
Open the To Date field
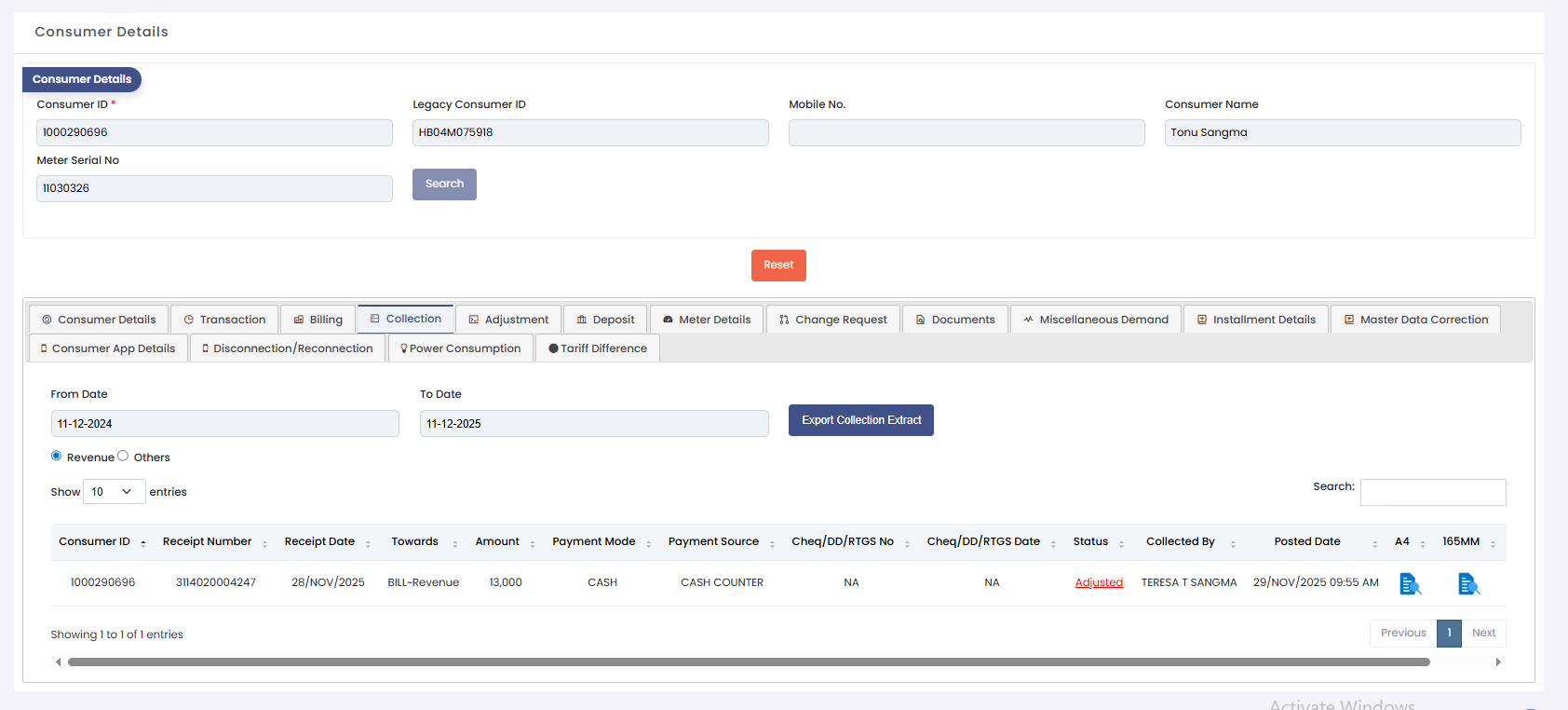pyautogui.click(x=594, y=424)
